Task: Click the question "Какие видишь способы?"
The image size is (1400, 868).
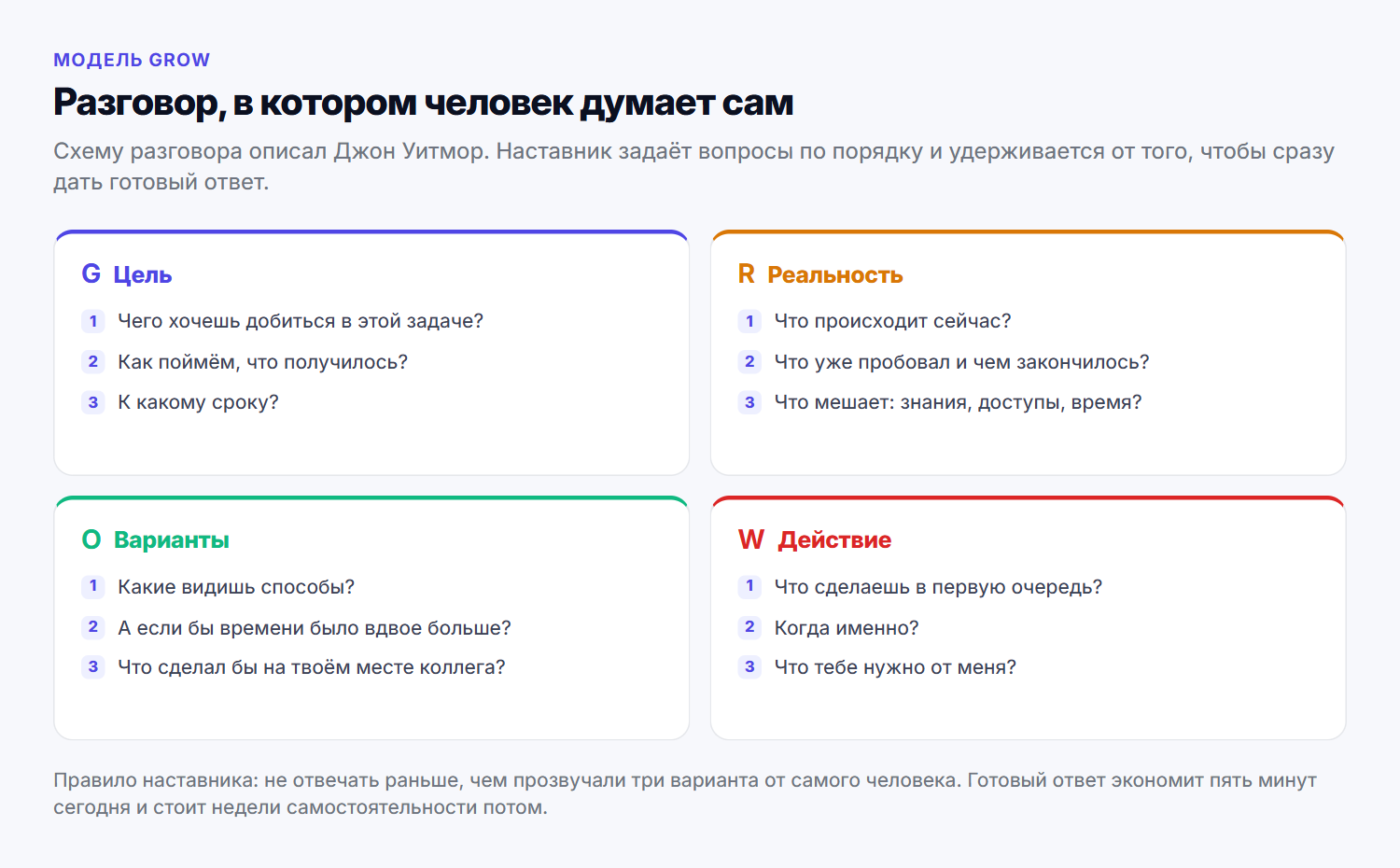Action: point(236,587)
